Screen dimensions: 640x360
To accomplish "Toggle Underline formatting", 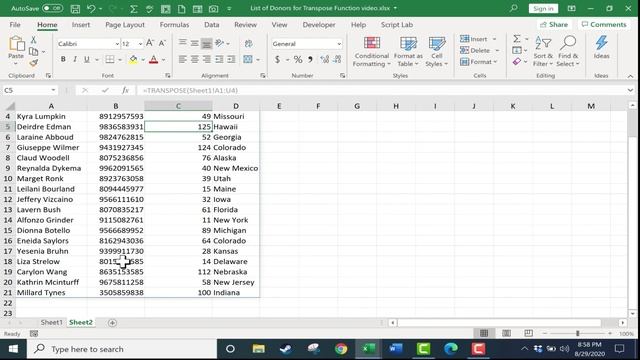I will tap(87, 60).
